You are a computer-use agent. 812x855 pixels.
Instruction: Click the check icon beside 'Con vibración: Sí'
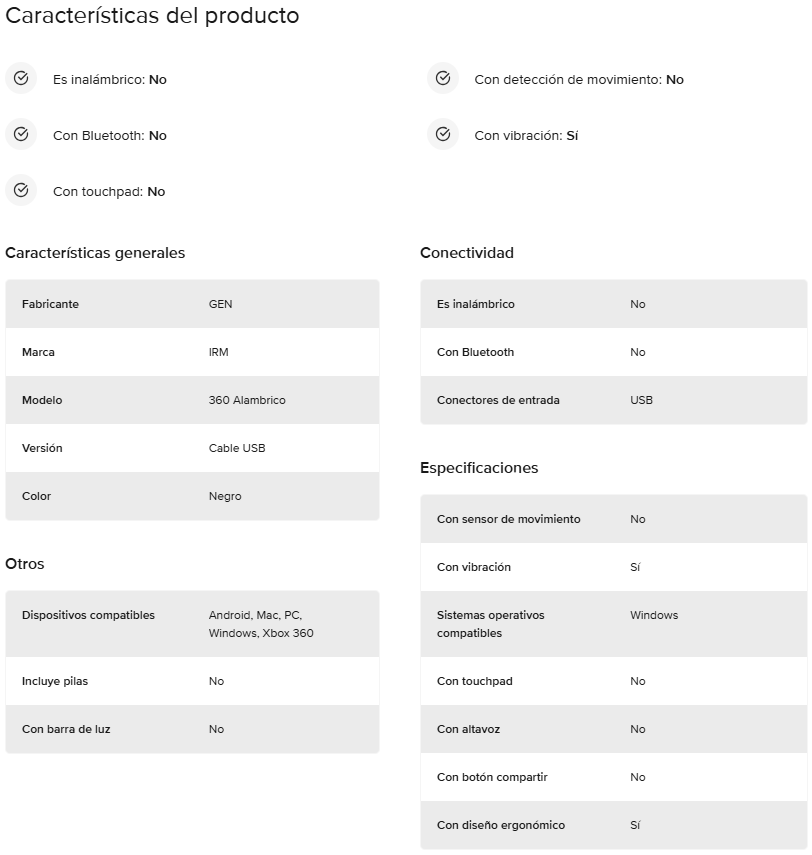point(443,134)
